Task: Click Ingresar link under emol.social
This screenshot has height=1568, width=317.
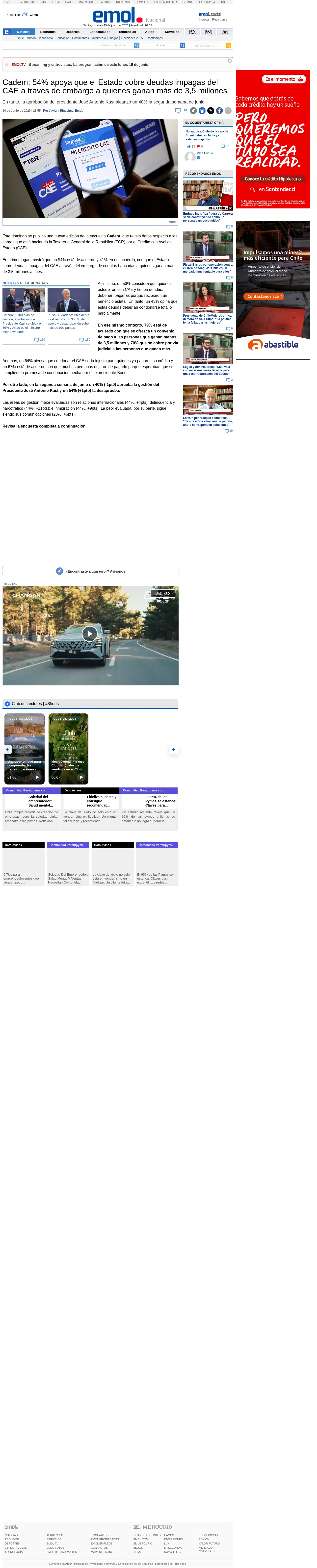Action: [x=204, y=20]
